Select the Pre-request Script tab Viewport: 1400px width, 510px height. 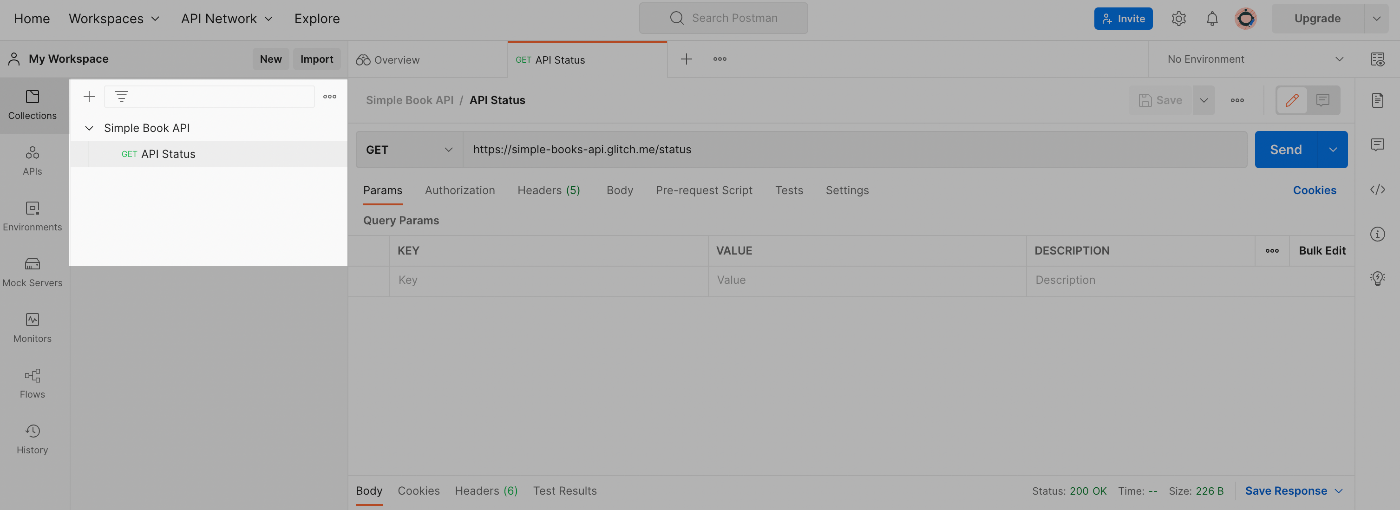[704, 190]
